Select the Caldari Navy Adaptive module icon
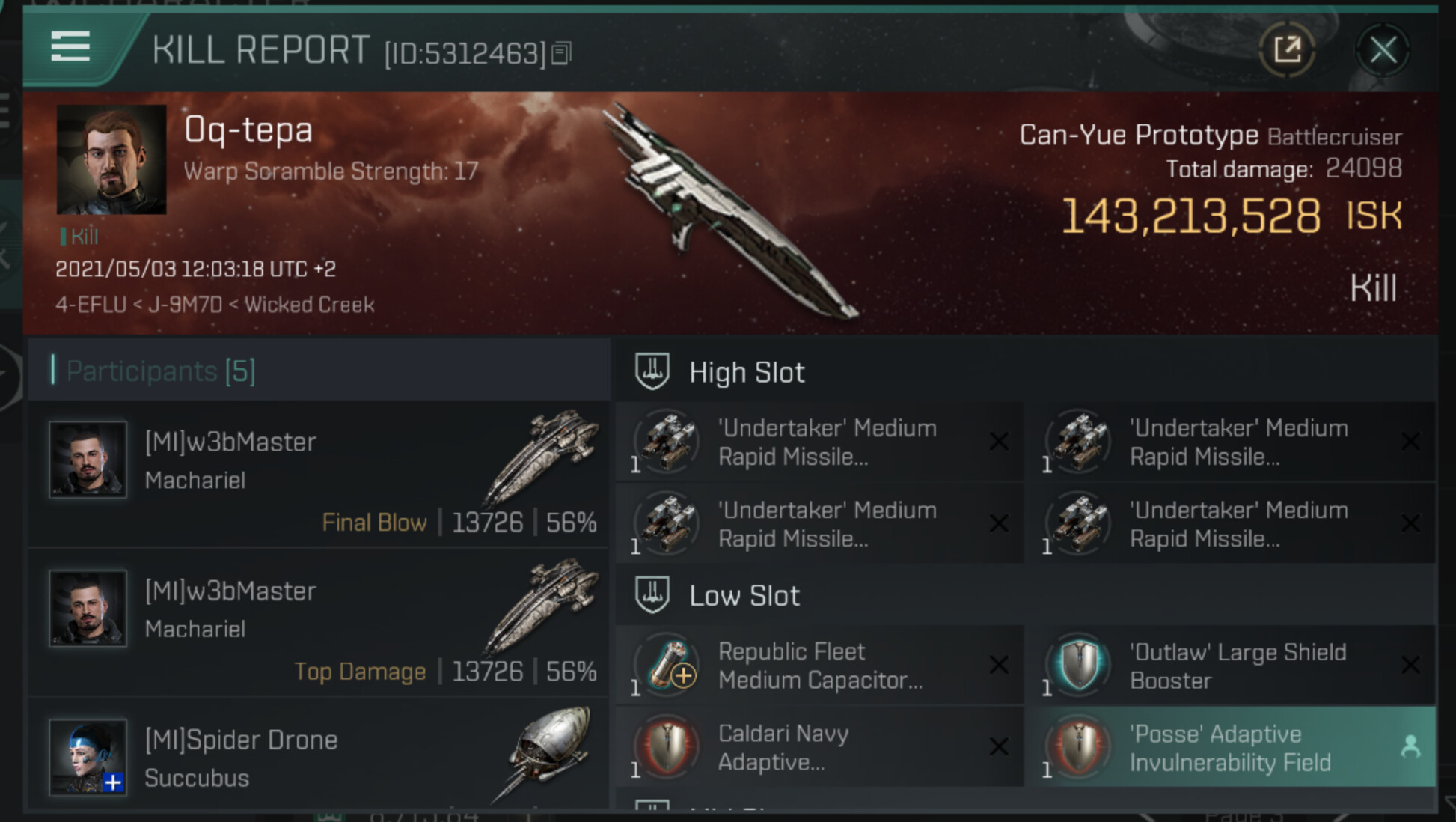 click(668, 746)
